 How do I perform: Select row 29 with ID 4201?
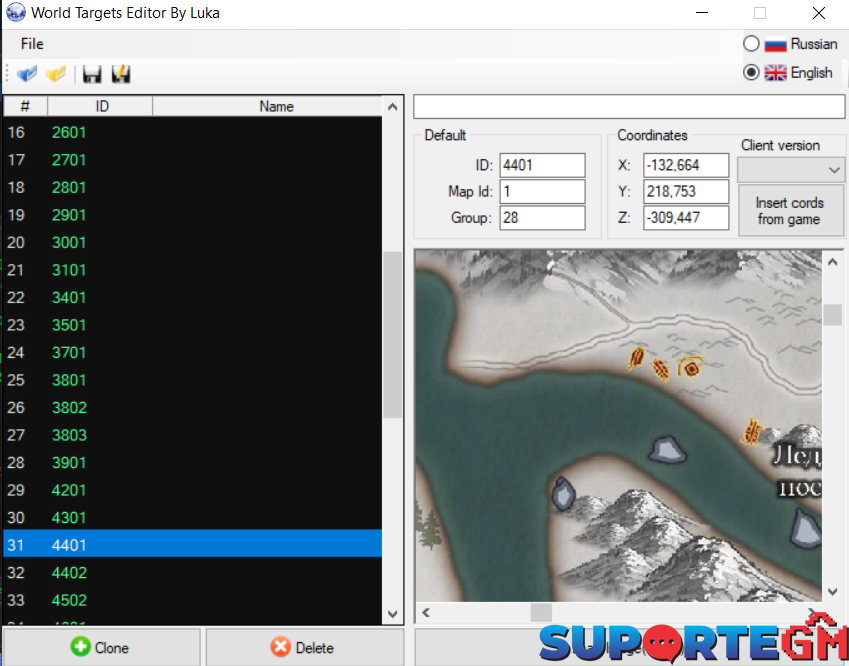[193, 490]
